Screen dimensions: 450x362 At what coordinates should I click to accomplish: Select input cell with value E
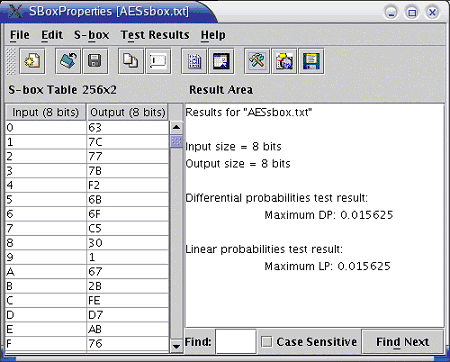pos(46,329)
